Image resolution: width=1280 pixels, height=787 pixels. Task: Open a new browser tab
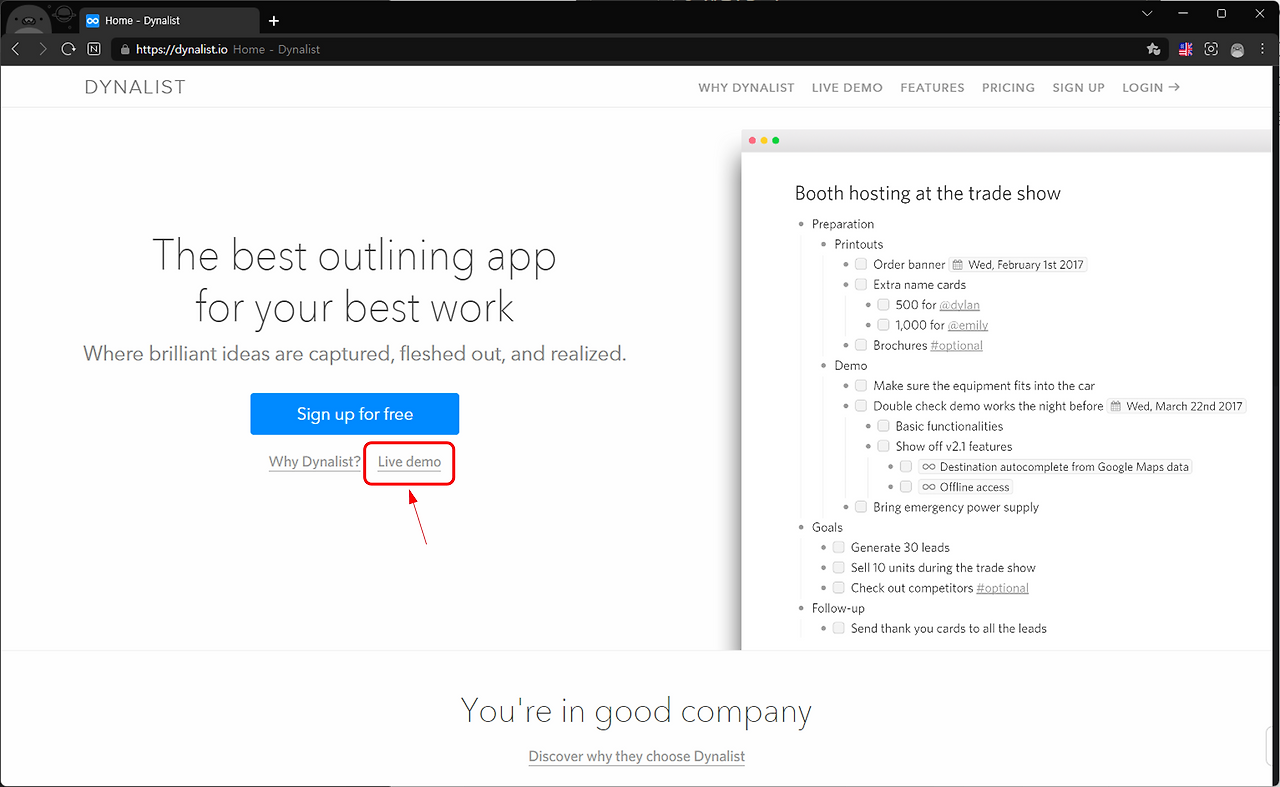[274, 20]
